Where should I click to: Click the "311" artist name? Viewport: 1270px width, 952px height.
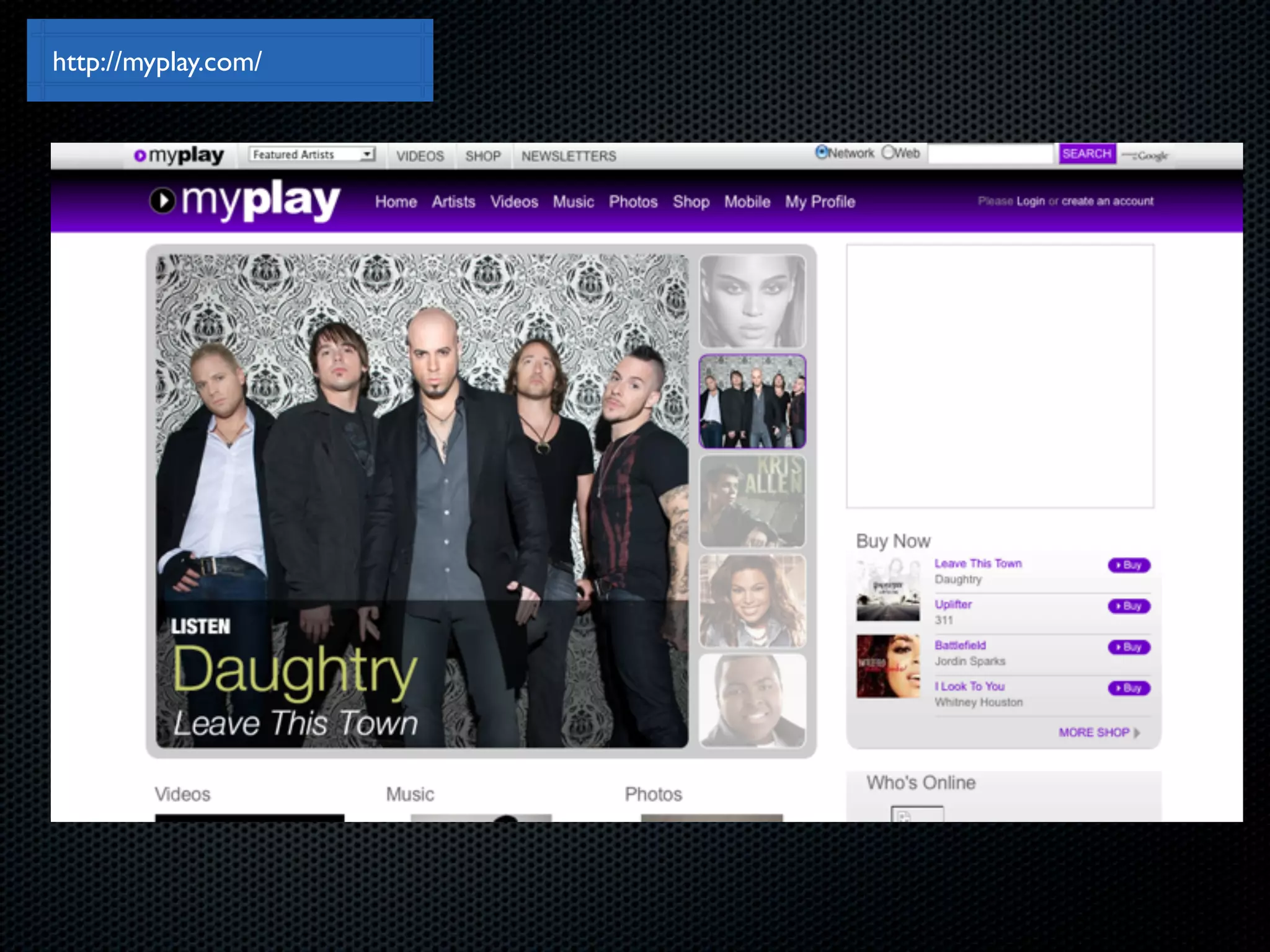(x=944, y=620)
